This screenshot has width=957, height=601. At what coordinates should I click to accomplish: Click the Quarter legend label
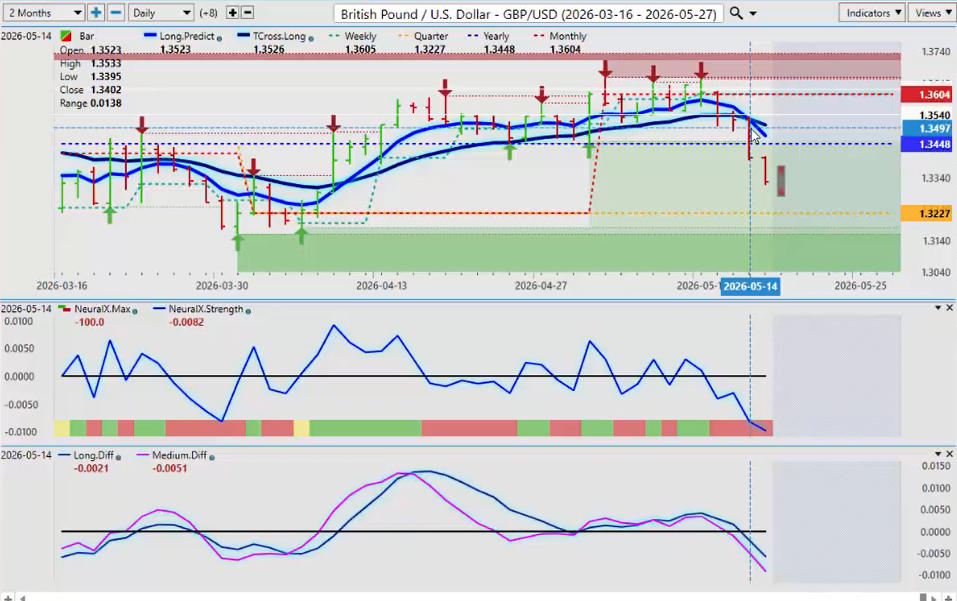coord(431,37)
